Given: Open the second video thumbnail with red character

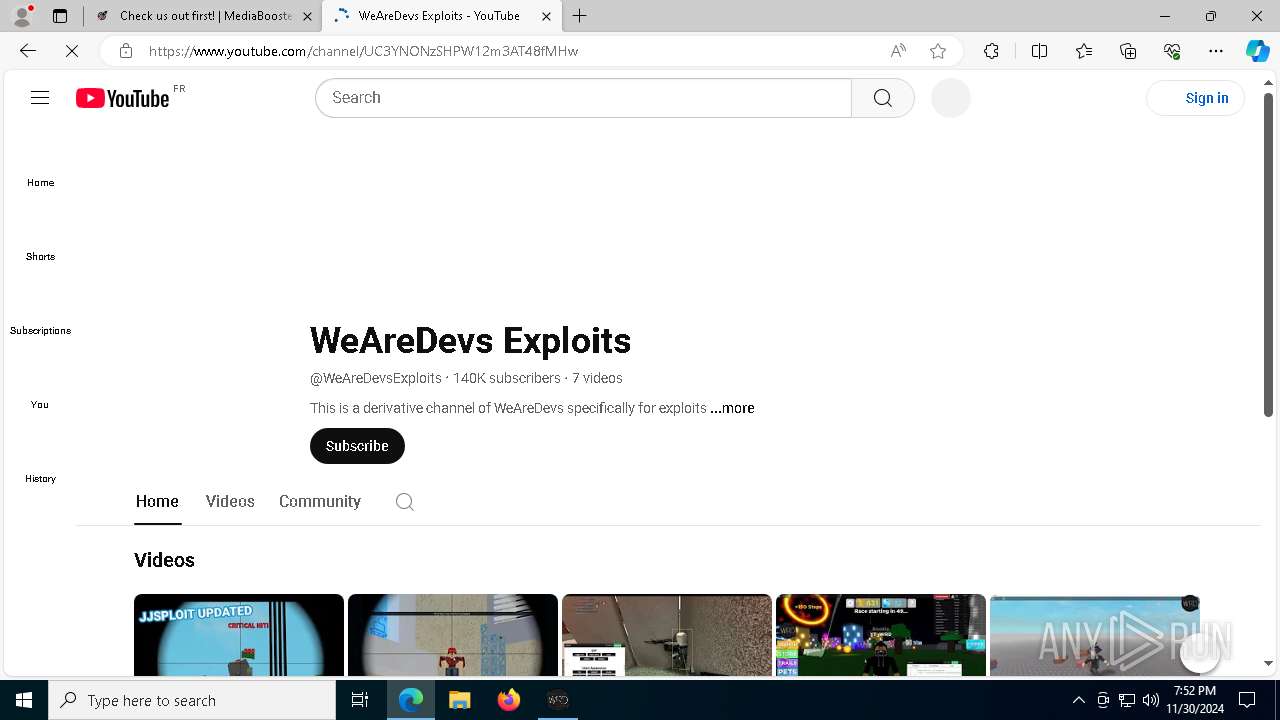Looking at the screenshot, I should [453, 635].
